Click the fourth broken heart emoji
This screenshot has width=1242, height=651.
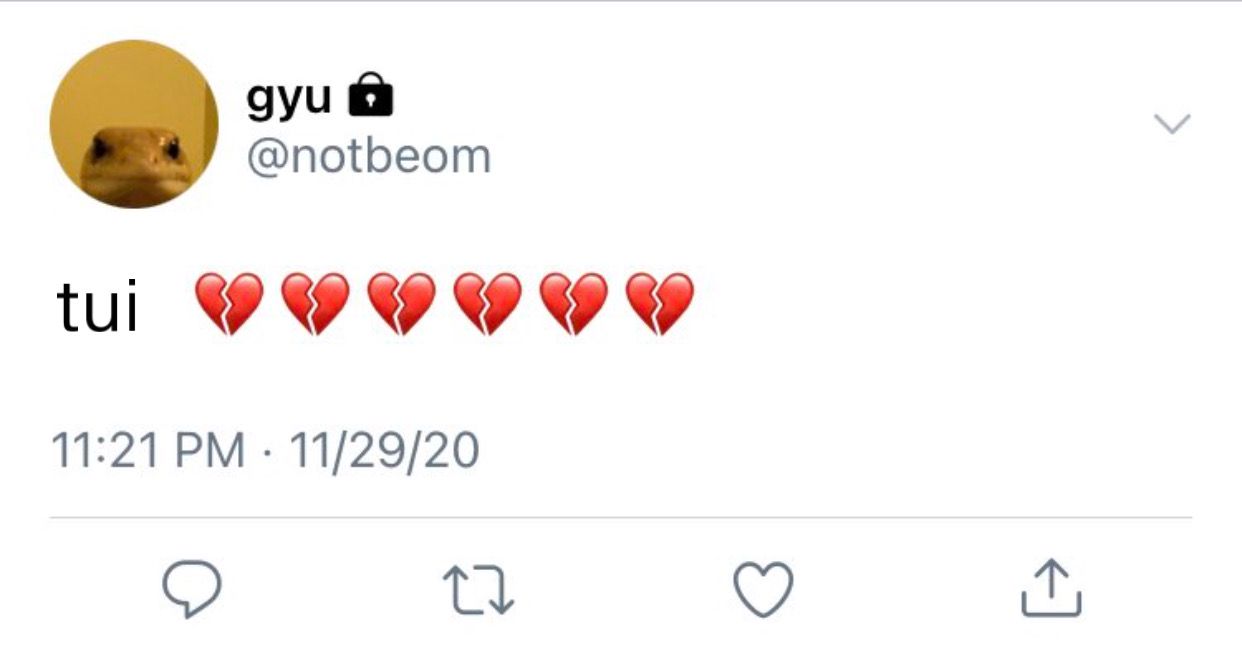487,303
